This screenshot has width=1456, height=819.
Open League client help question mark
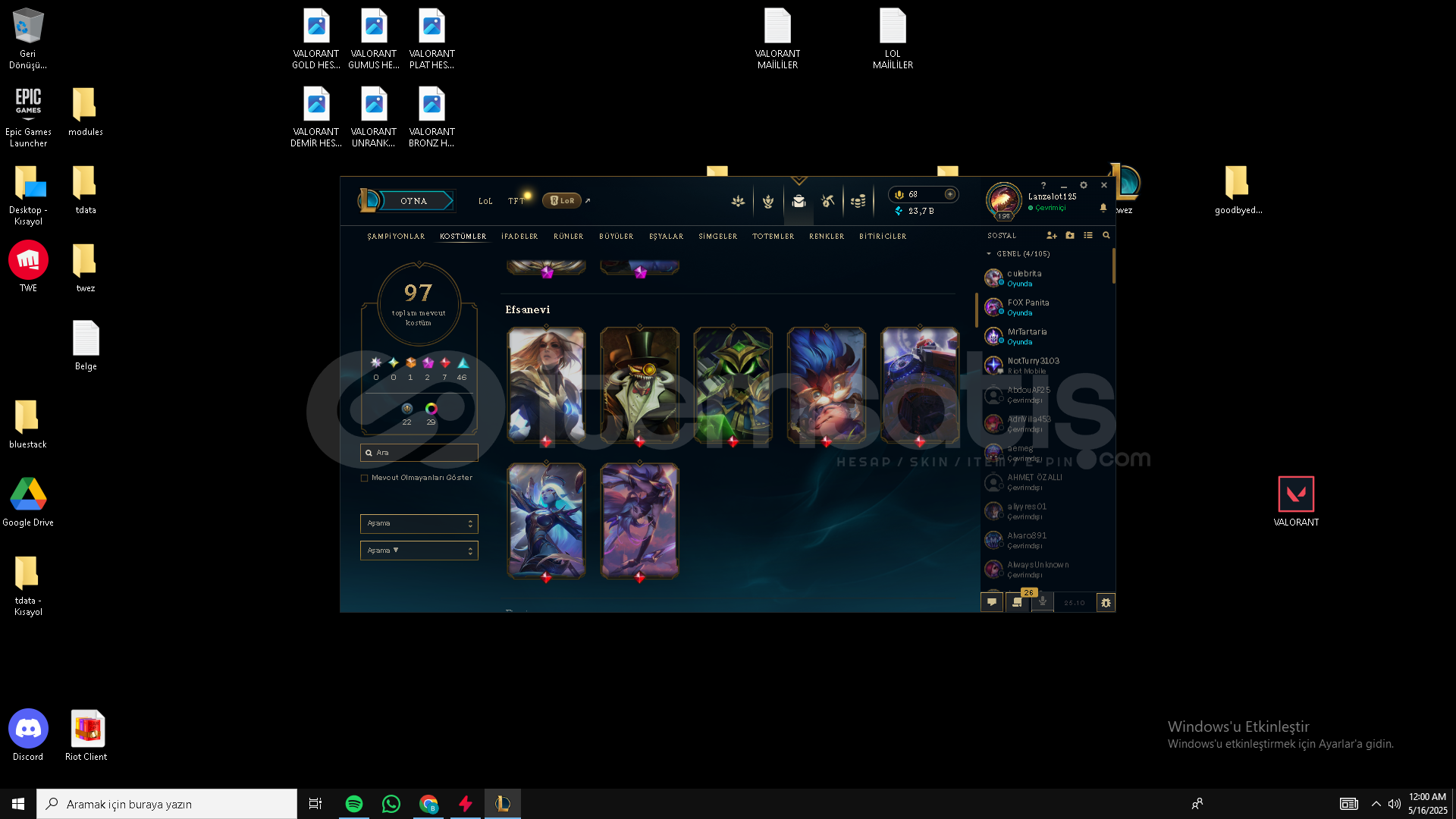(x=1043, y=185)
